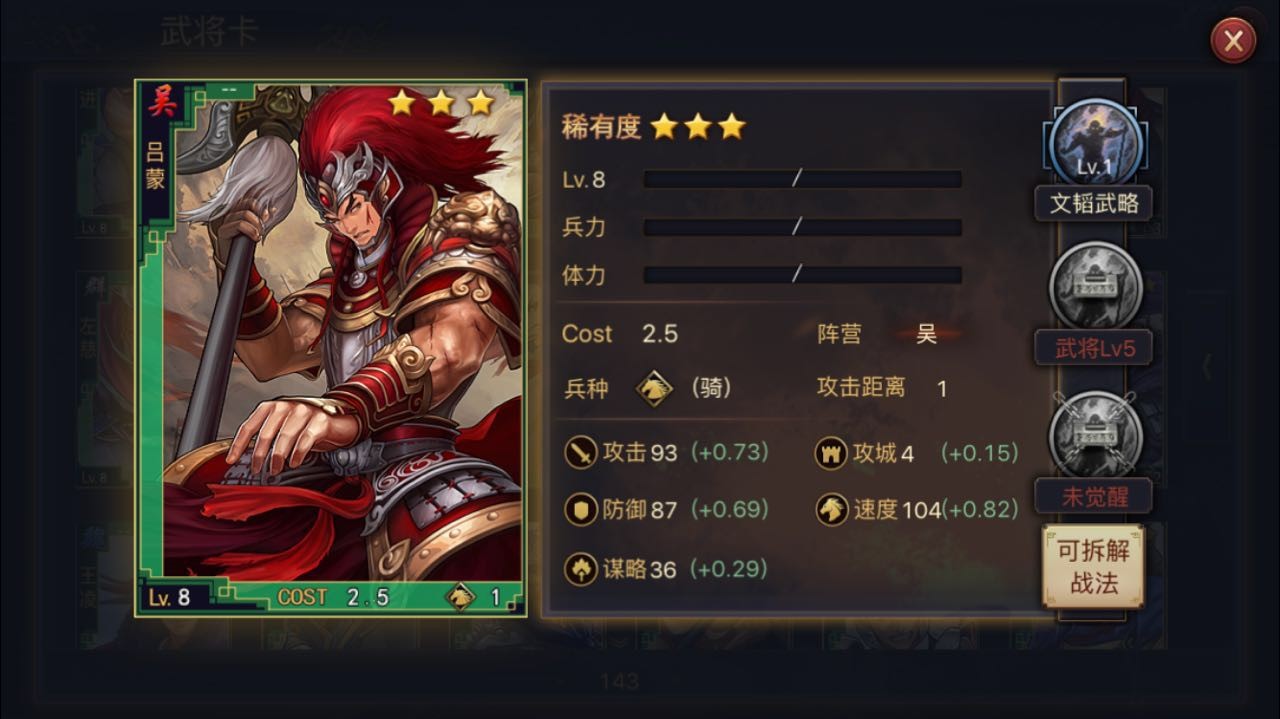Viewport: 1280px width, 719px height.
Task: Click the 武将卡 header tab
Action: click(209, 32)
